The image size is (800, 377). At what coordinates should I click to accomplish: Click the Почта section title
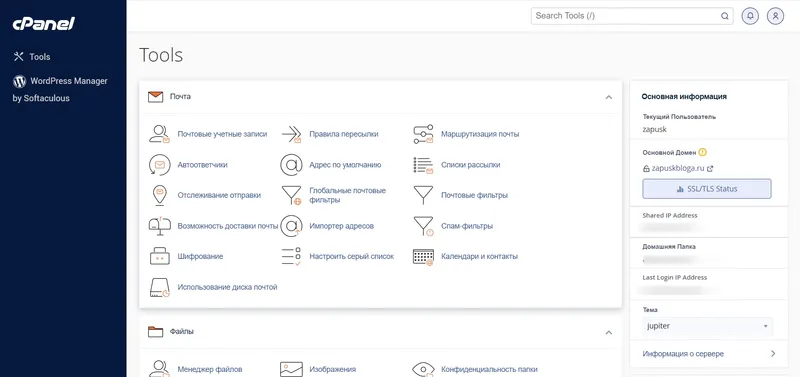(180, 96)
